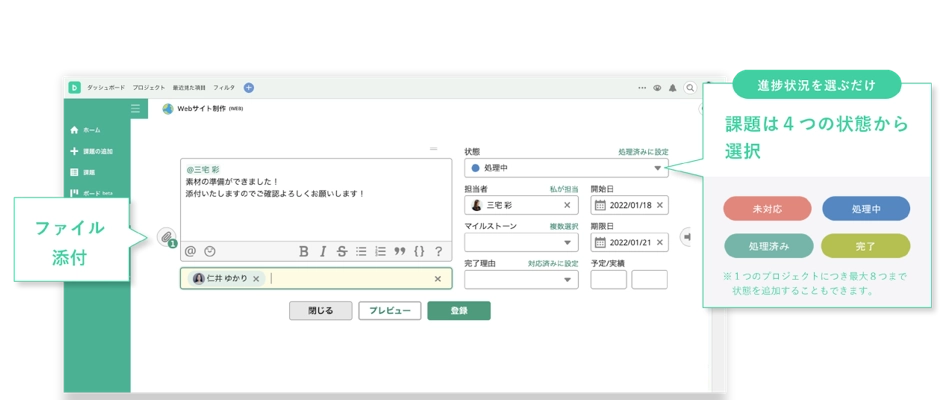Open the emoji picker icon
Viewport: 943px width, 400px height.
point(210,251)
